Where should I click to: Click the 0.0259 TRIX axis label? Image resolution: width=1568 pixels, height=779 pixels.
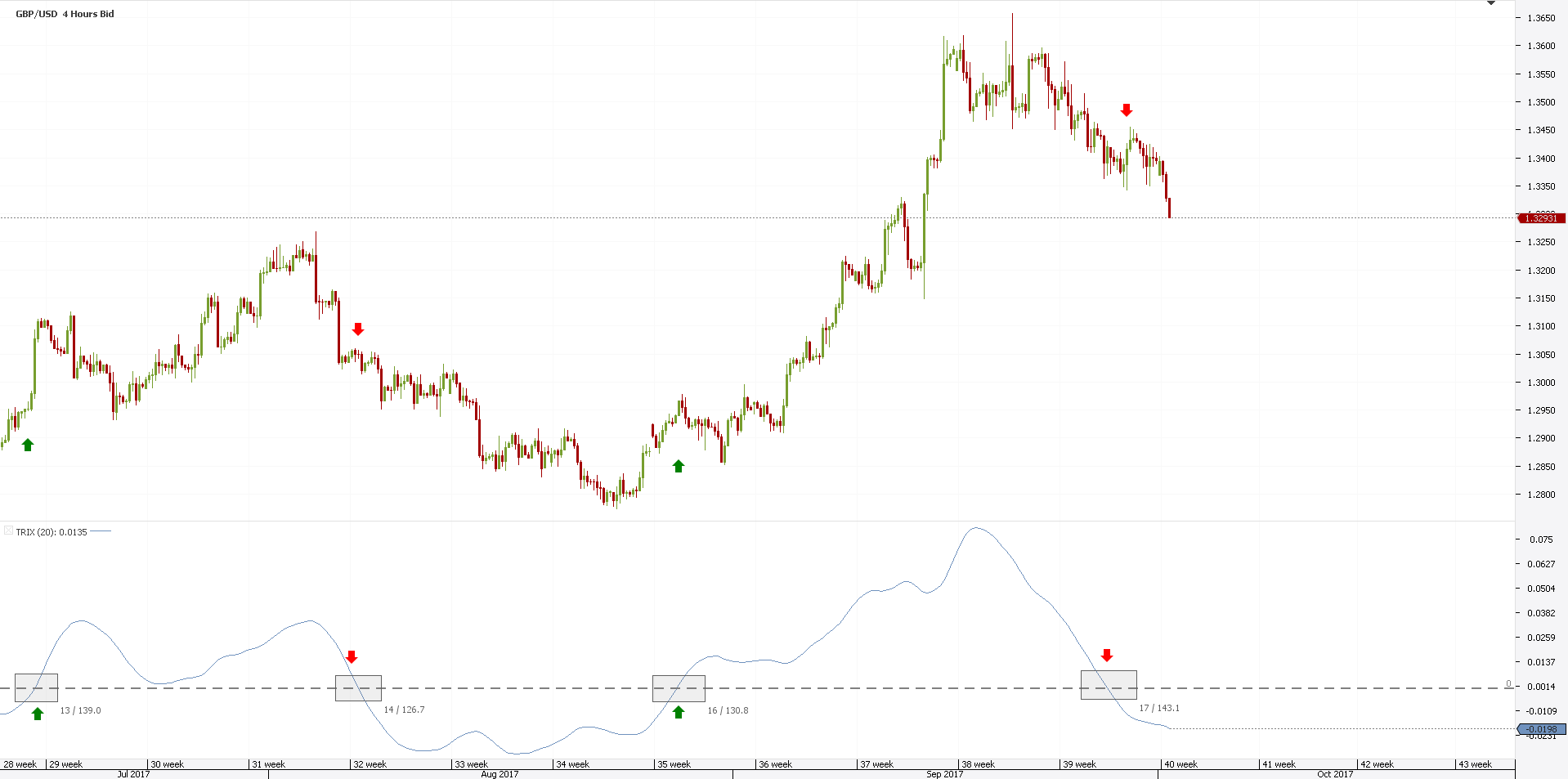tap(1541, 638)
